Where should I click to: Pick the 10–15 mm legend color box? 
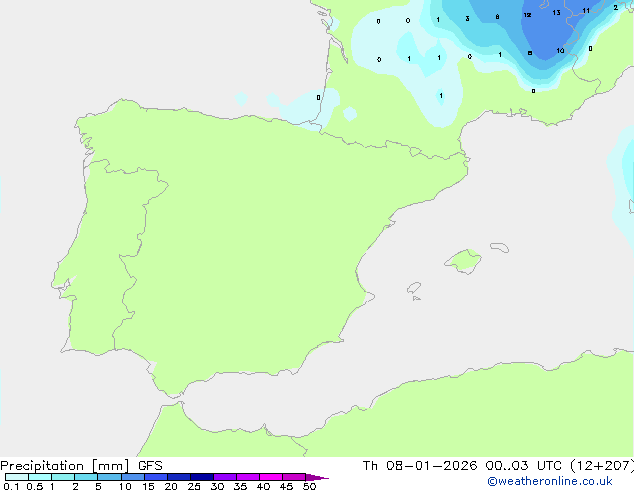(133, 477)
